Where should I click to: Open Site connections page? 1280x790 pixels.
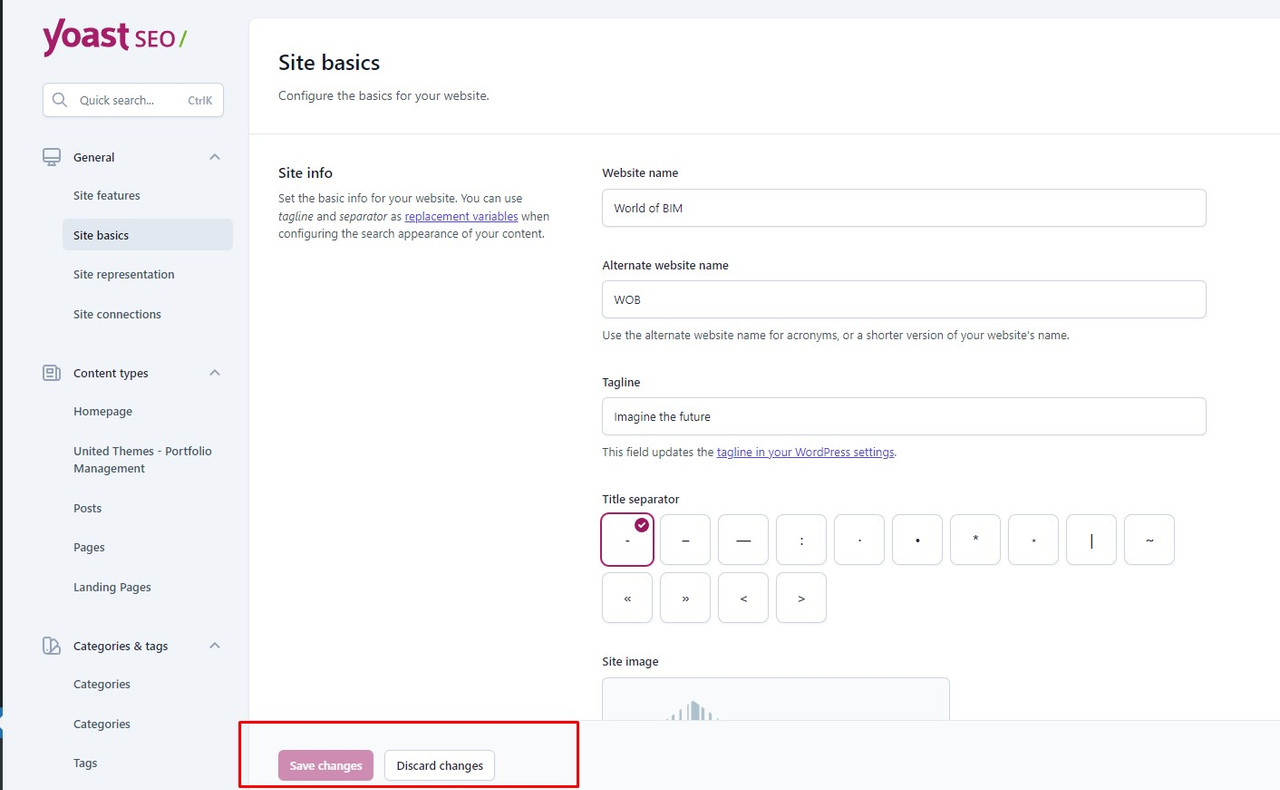(117, 314)
